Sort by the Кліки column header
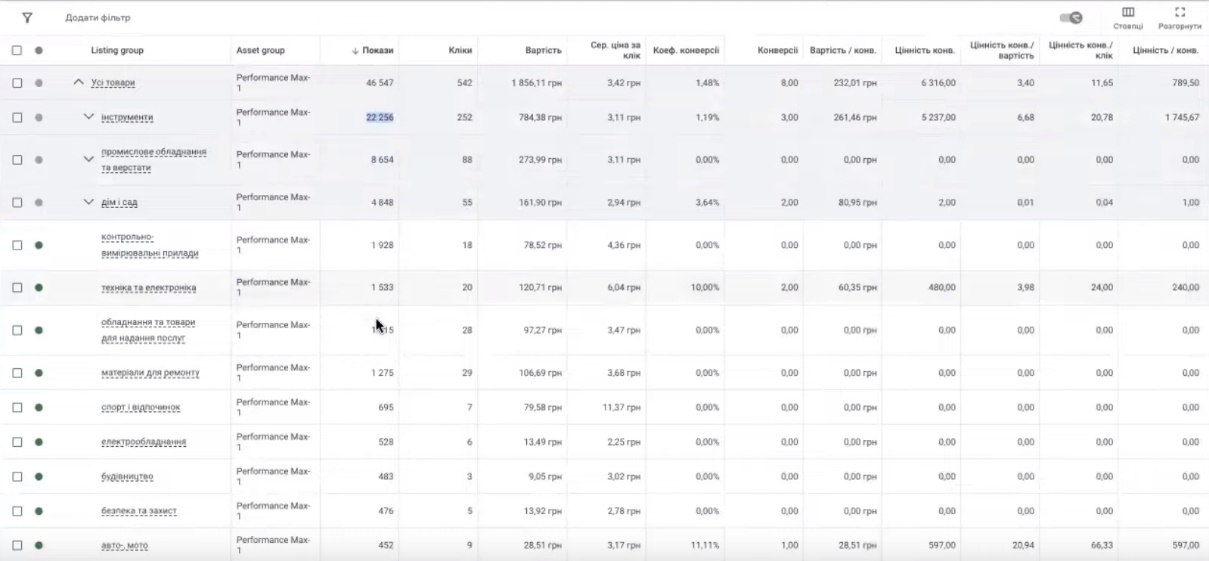Image resolution: width=1209 pixels, height=561 pixels. 460,50
